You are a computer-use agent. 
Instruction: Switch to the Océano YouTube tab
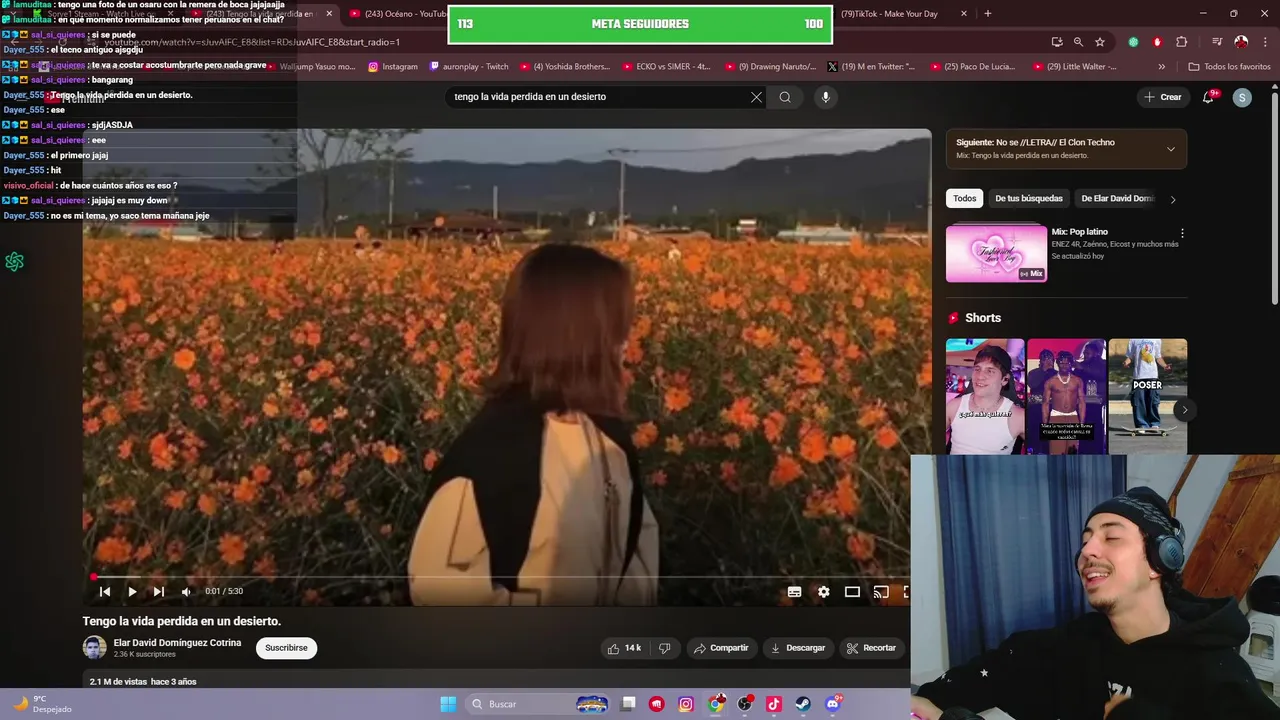click(398, 14)
